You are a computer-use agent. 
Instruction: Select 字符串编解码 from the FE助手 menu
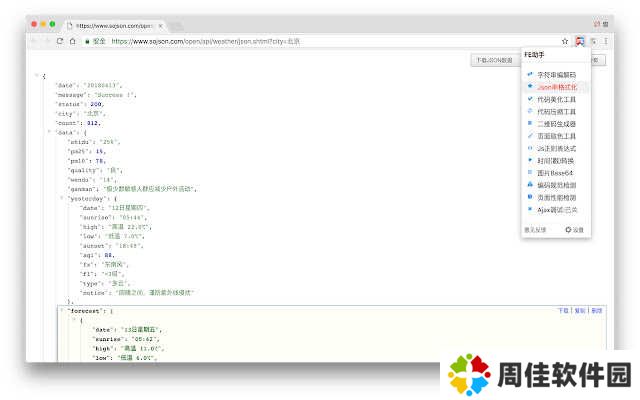[x=557, y=74]
